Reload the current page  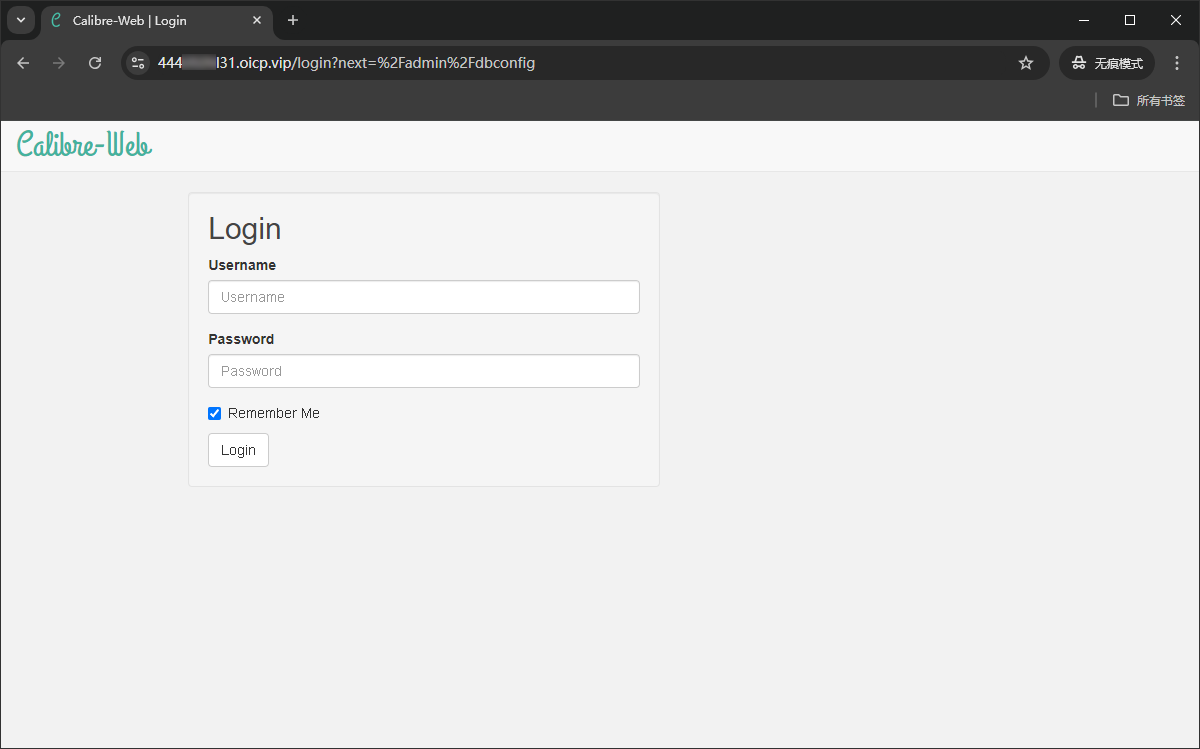tap(95, 63)
